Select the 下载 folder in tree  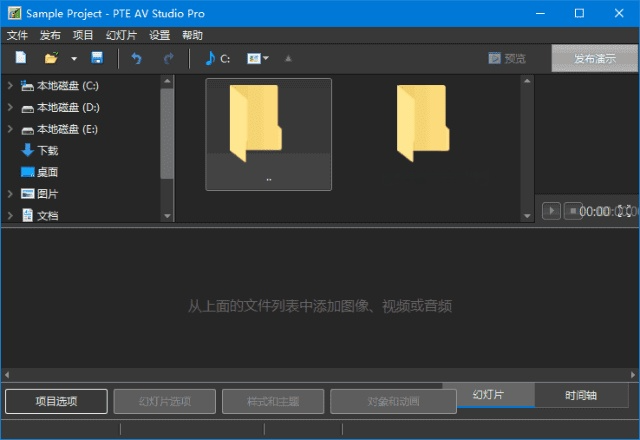click(x=47, y=151)
